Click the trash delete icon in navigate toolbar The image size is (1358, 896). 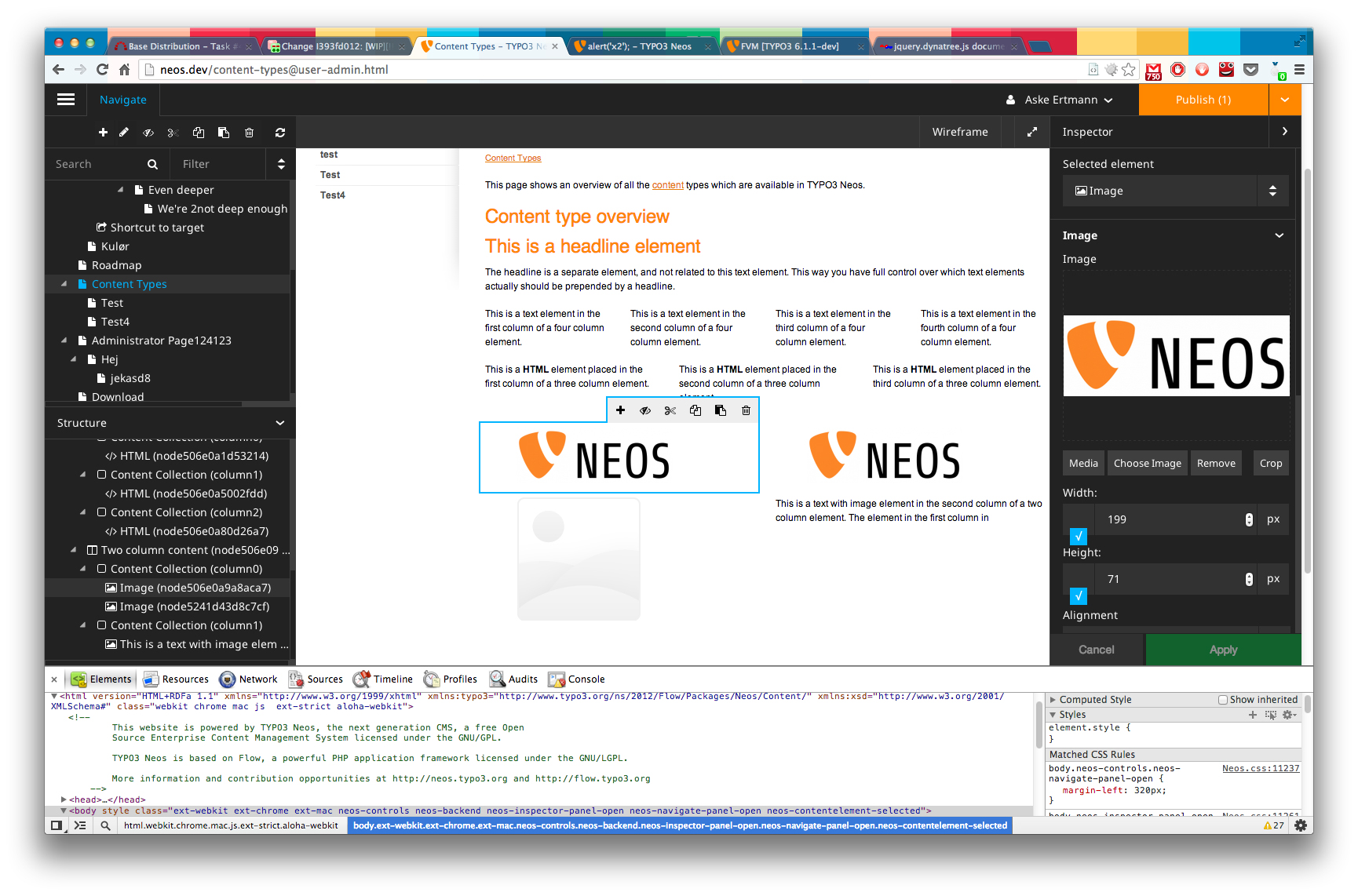coord(249,133)
